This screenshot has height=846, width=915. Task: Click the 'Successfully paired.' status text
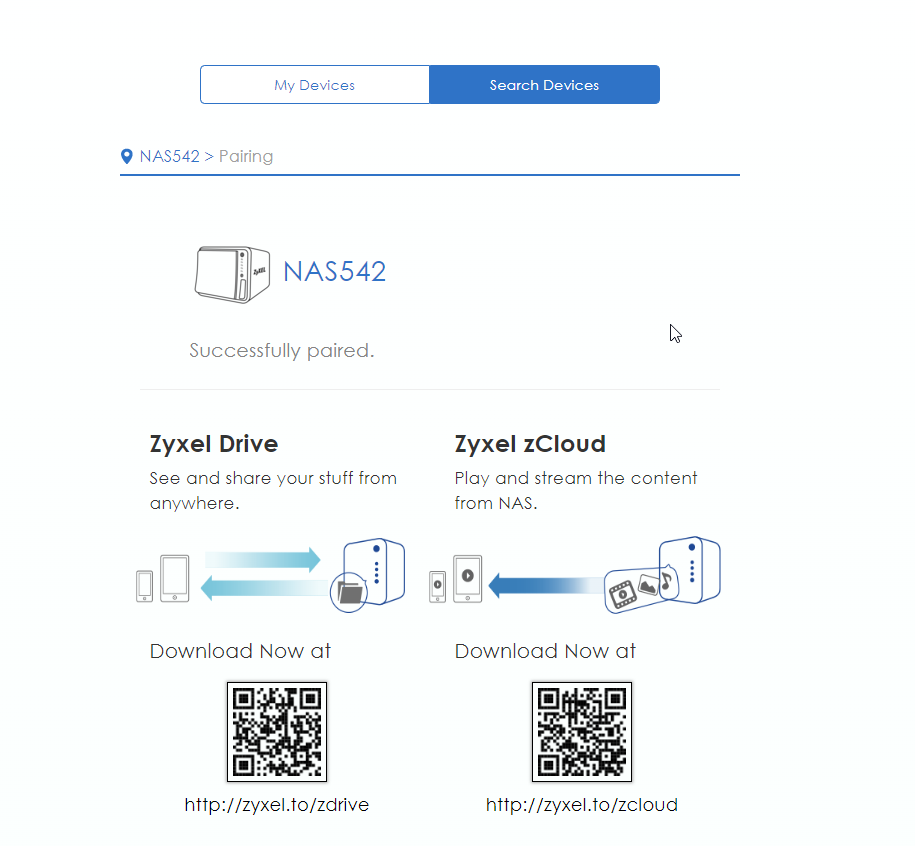[281, 351]
